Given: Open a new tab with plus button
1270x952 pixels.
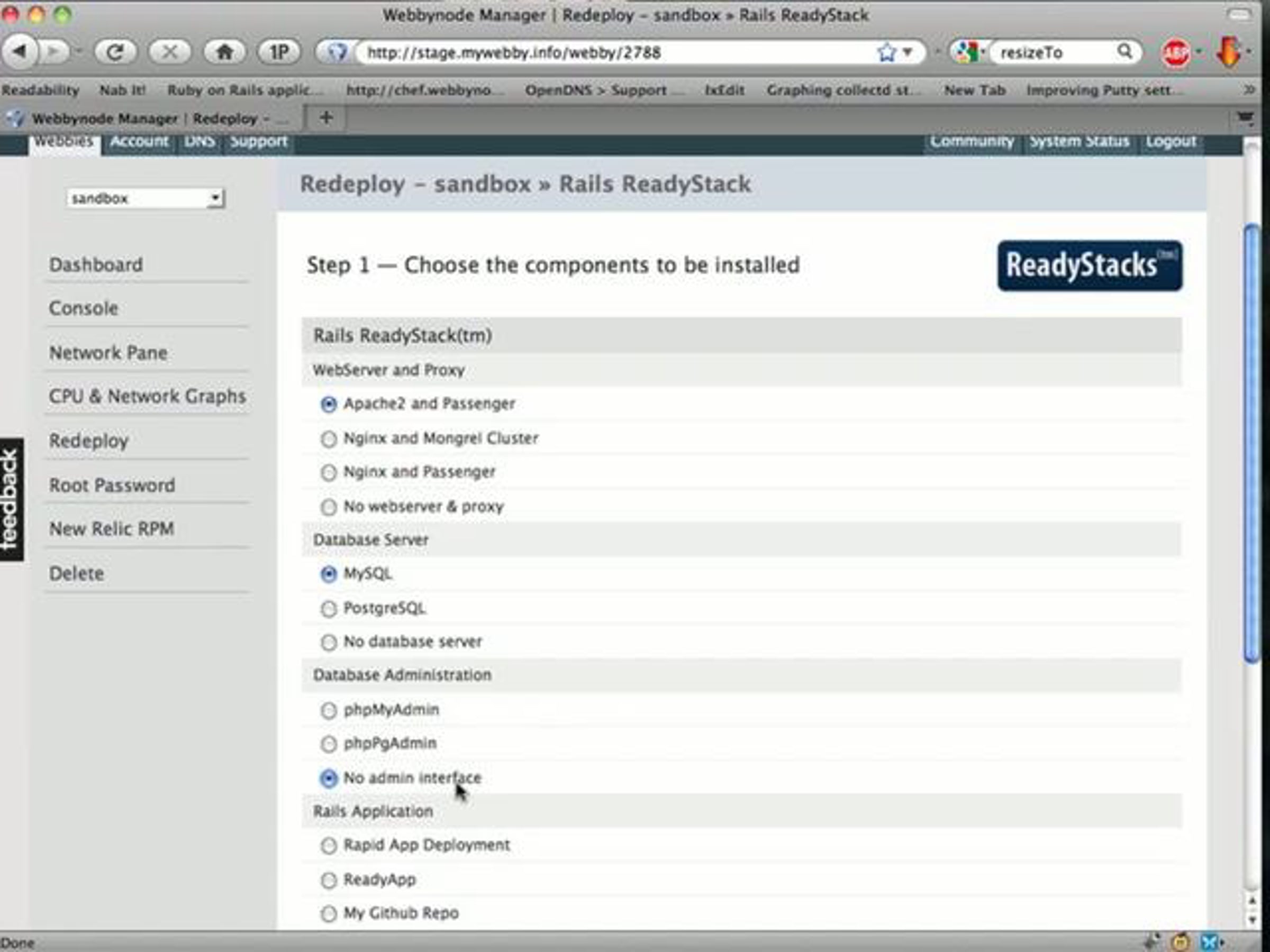Looking at the screenshot, I should 326,117.
